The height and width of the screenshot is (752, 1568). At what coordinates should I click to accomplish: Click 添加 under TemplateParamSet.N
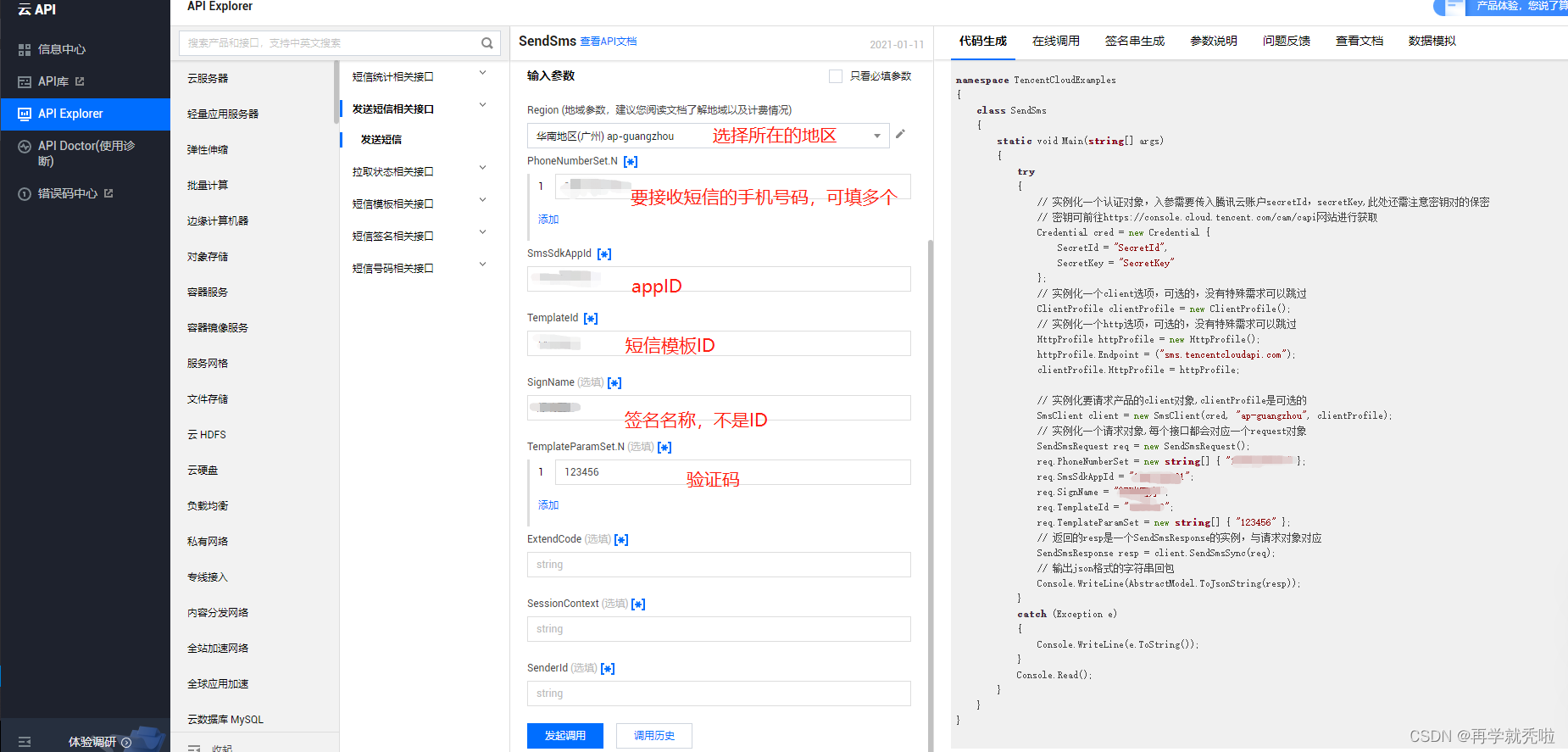(548, 505)
